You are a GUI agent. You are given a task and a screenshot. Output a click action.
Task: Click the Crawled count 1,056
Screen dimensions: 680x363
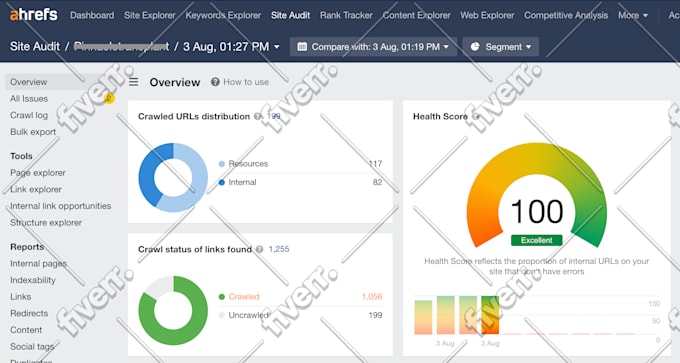[x=372, y=297]
